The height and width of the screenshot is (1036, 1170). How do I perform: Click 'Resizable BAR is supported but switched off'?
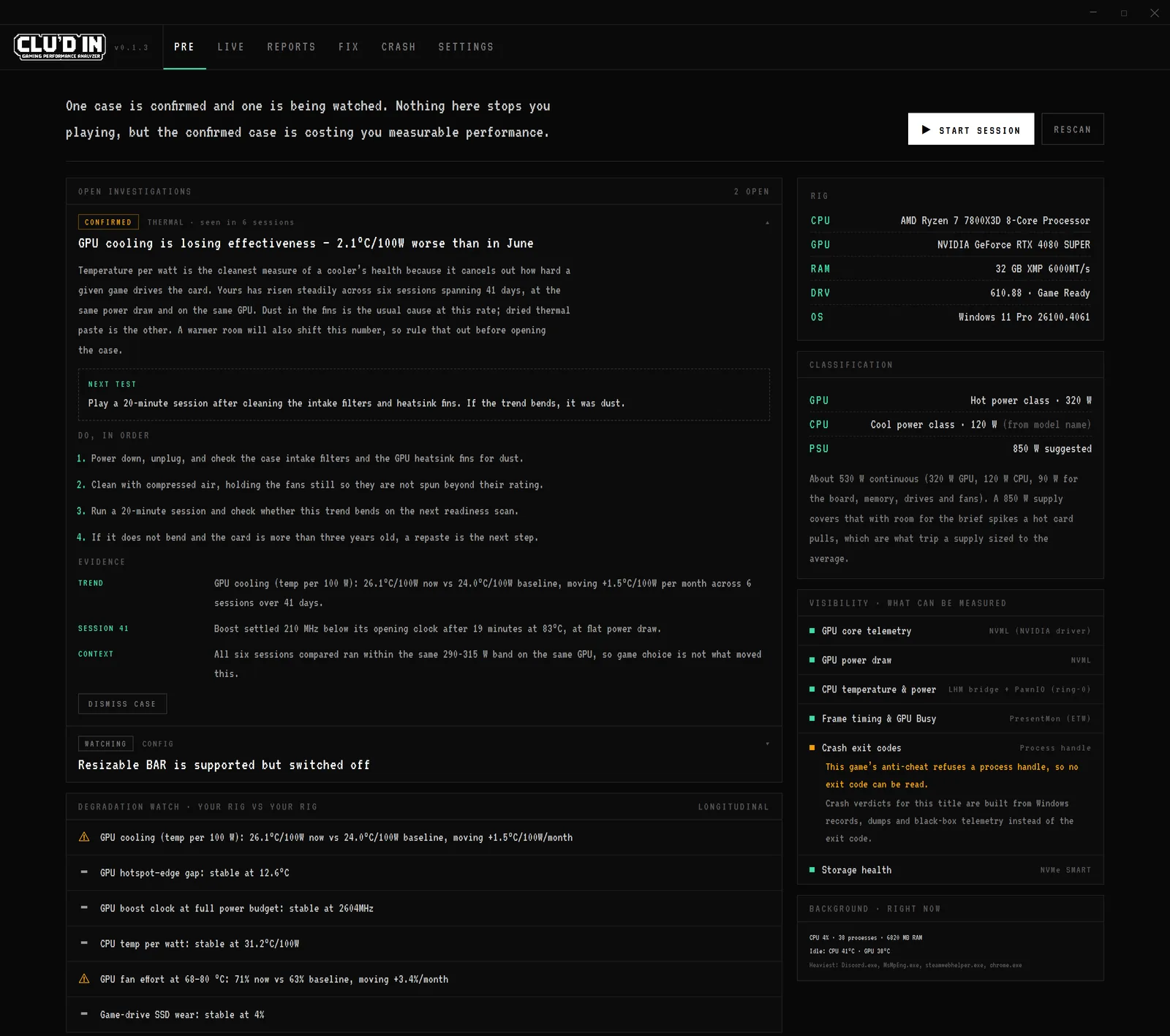224,765
